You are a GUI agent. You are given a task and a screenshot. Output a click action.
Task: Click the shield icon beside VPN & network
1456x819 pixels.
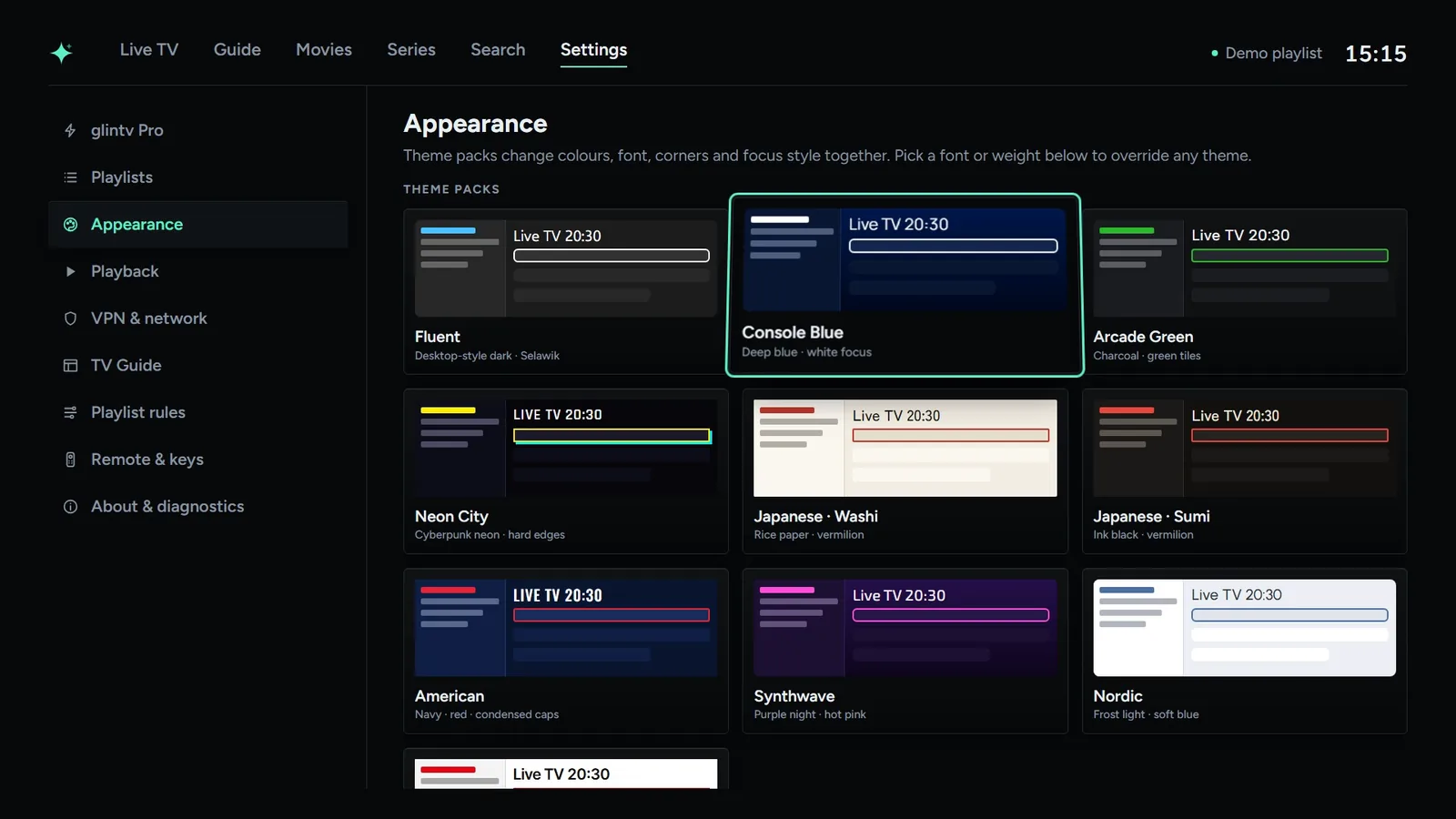(70, 318)
